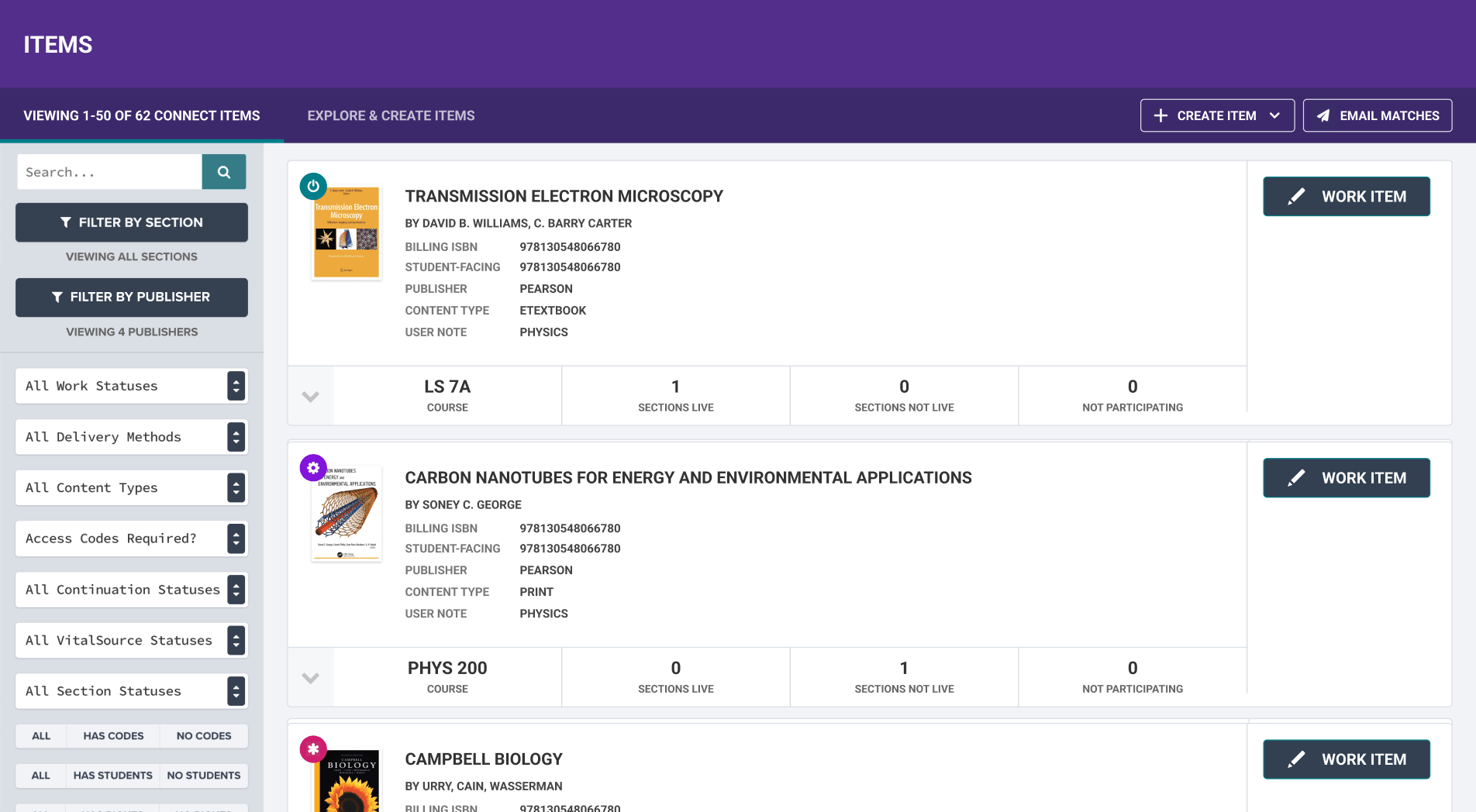Select the Viewing 1-50 of 62 Connect Items tab

coord(142,115)
